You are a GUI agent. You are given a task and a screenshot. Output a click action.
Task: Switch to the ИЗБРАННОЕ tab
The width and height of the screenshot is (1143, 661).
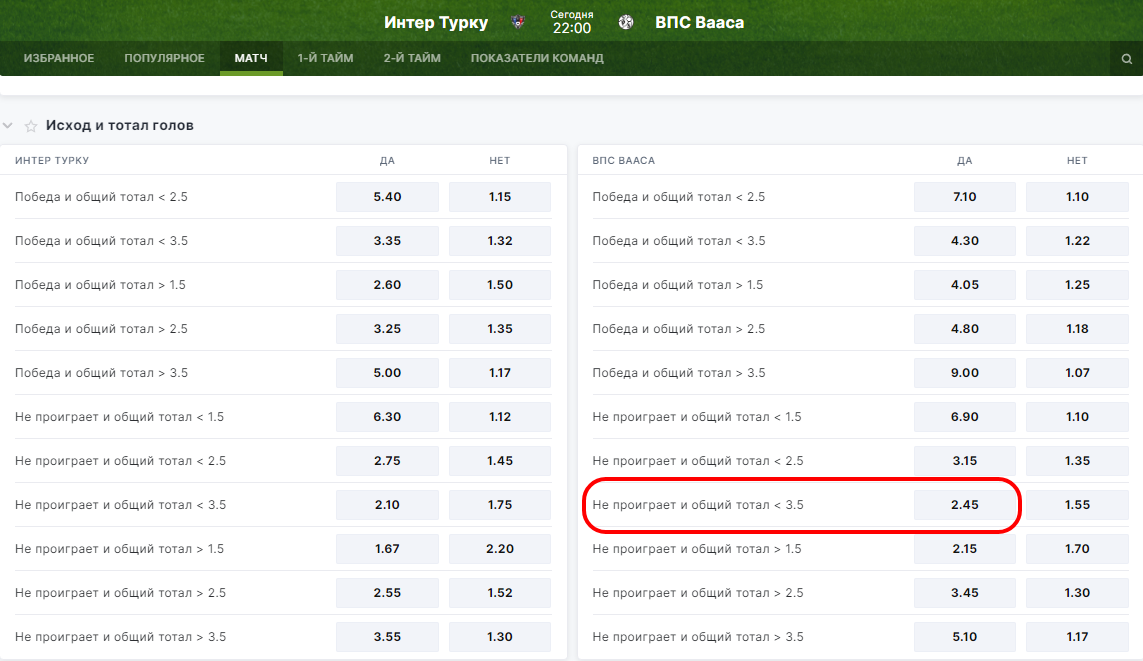59,58
